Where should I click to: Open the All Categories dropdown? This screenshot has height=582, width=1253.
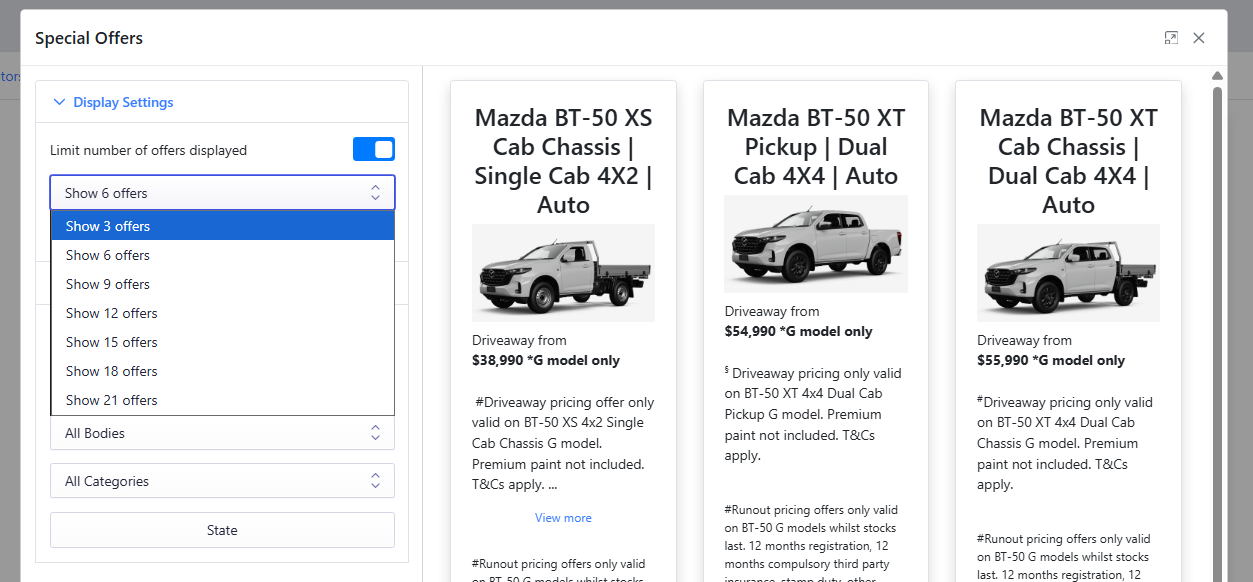222,481
